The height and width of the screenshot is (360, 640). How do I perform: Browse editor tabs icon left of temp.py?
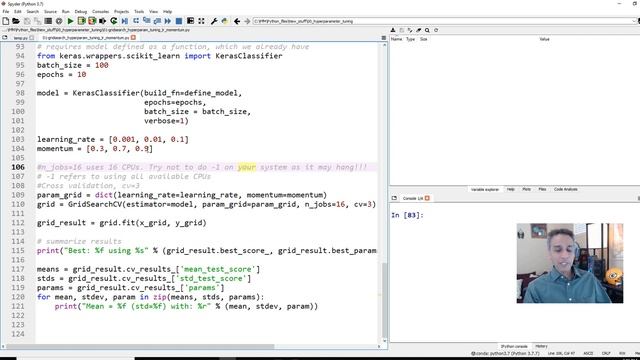(x=4, y=38)
